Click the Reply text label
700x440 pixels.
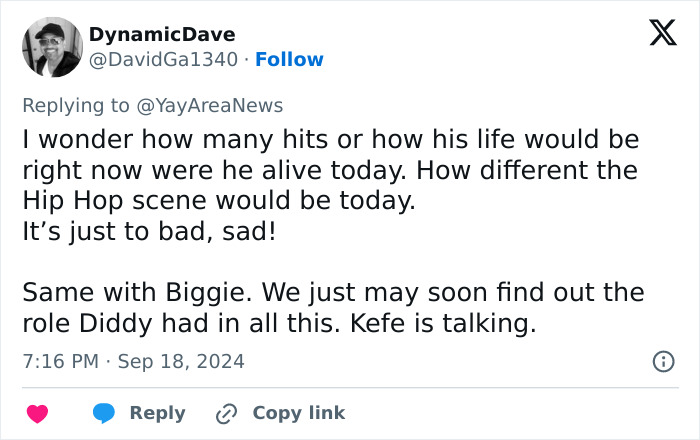coord(157,413)
